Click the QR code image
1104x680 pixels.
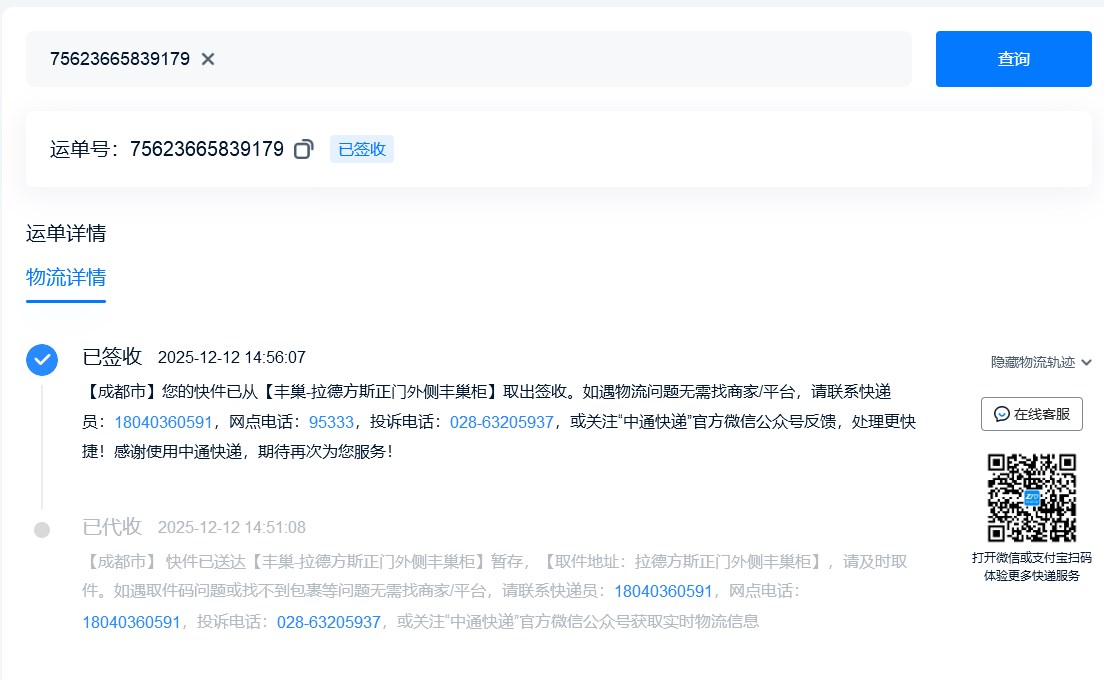coord(1031,497)
